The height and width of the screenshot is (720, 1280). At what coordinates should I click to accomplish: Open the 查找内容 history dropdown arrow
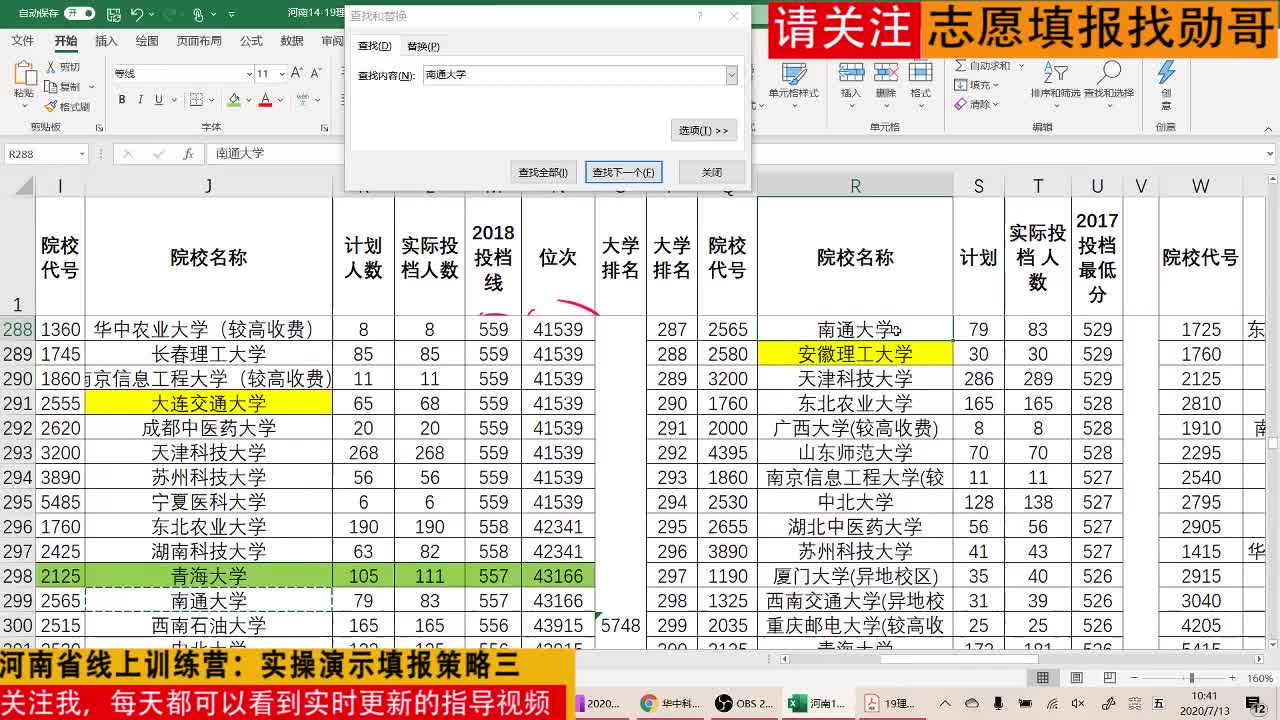(731, 75)
